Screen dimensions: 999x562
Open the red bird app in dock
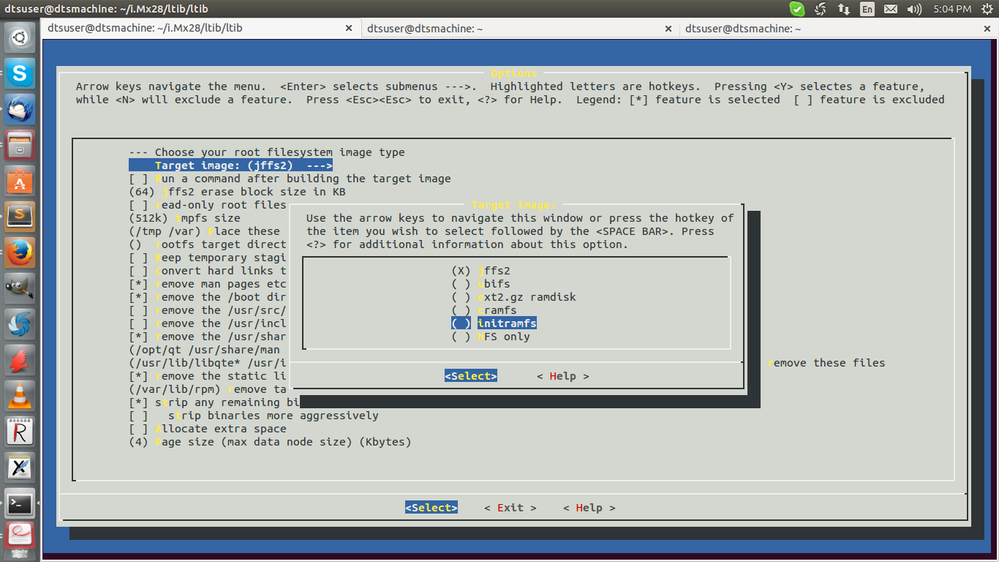click(20, 361)
